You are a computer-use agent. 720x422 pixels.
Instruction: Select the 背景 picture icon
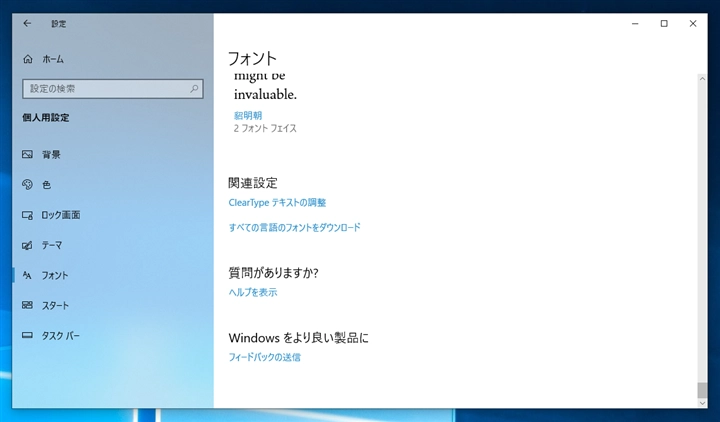click(x=28, y=154)
